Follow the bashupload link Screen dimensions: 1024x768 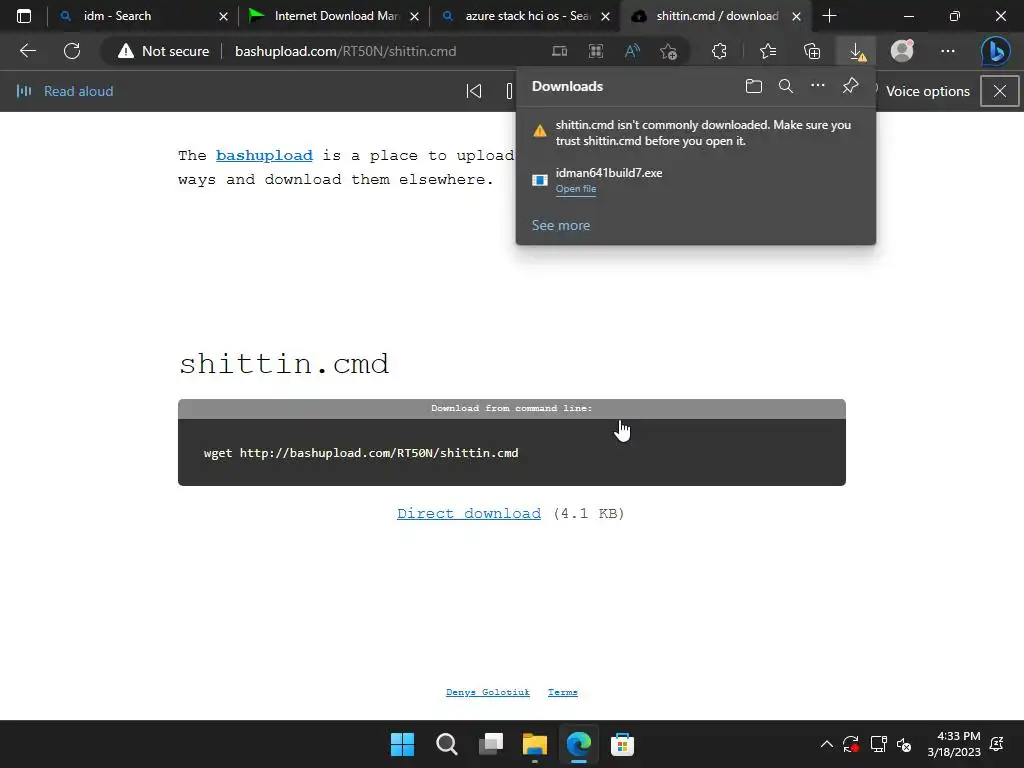pos(264,155)
